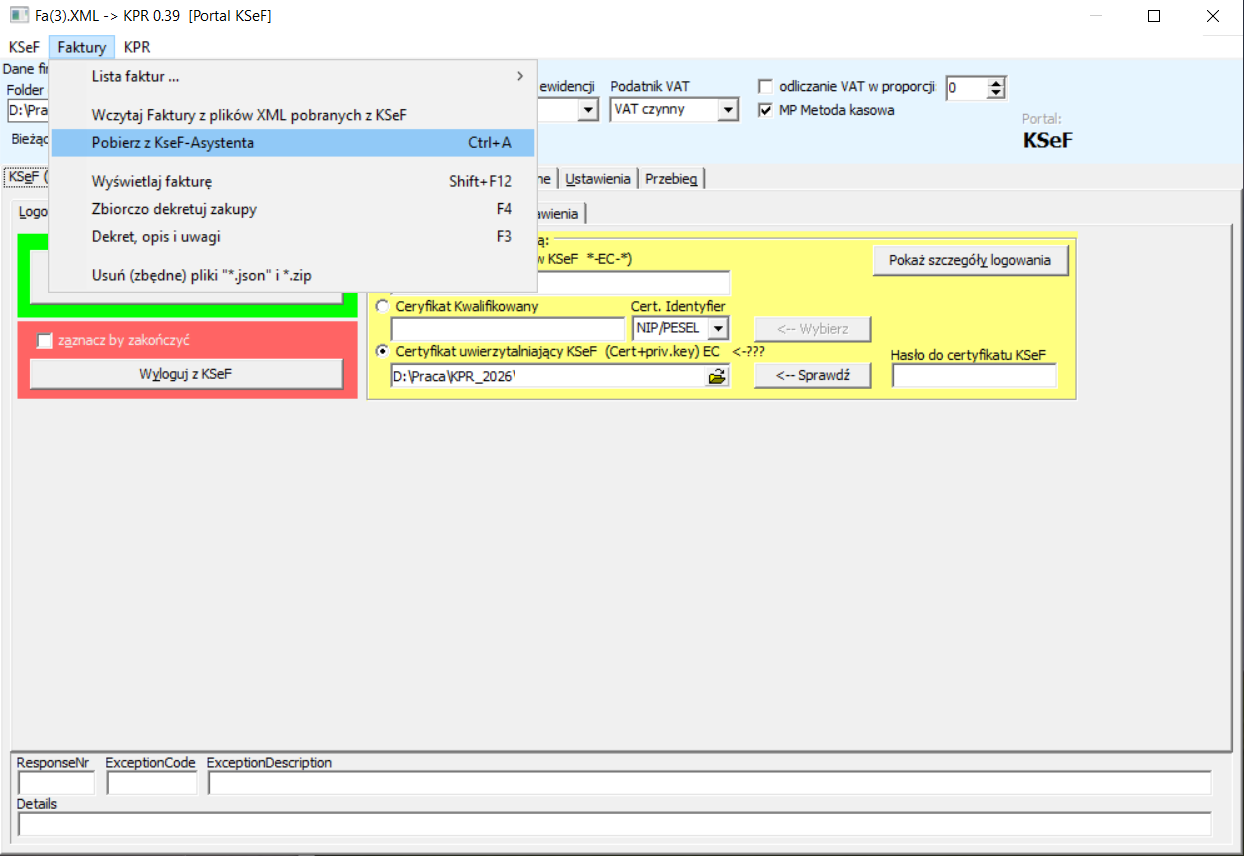The image size is (1244, 856).
Task: Click the <-- Sprawdź button
Action: coord(812,376)
